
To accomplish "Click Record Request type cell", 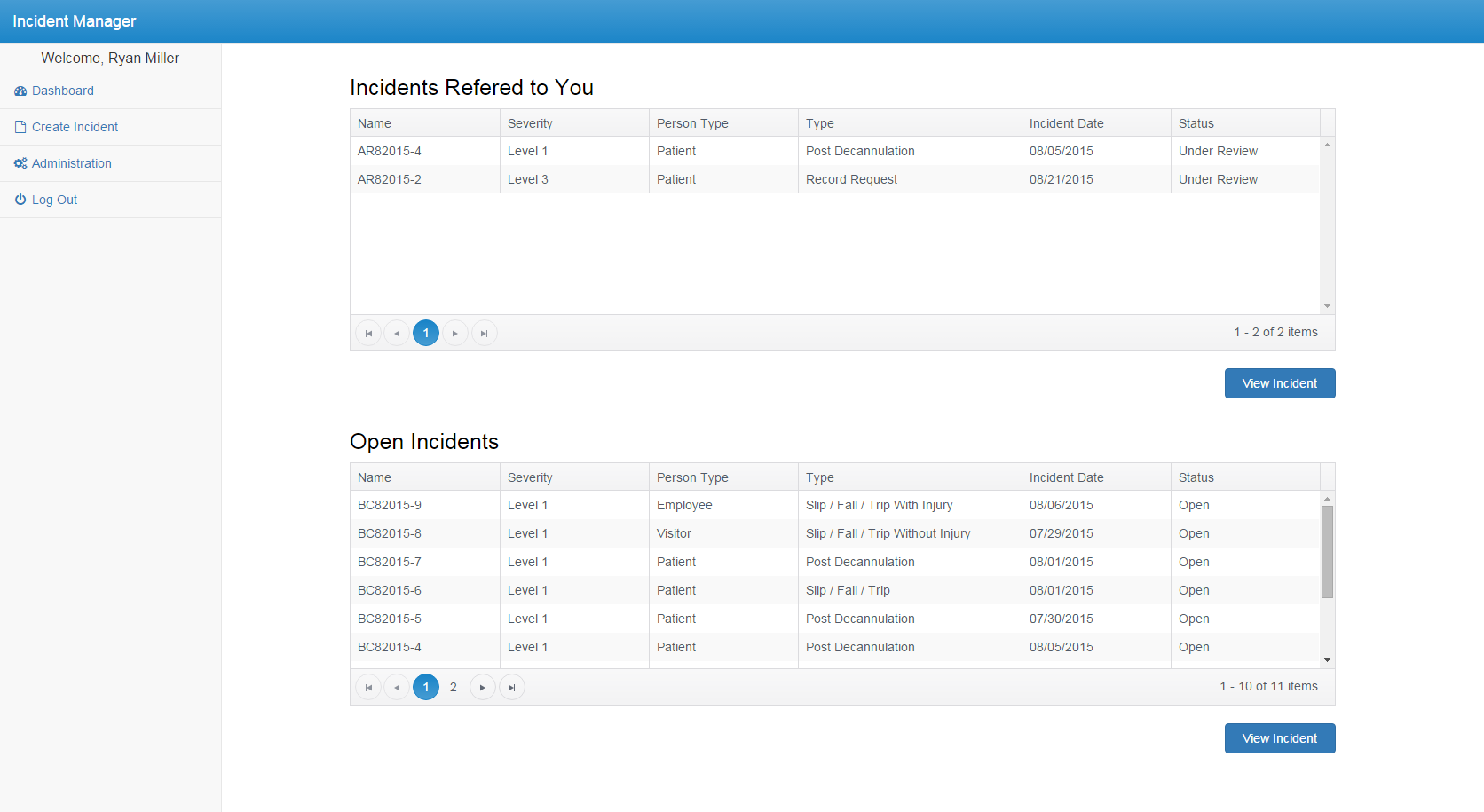I will (910, 179).
